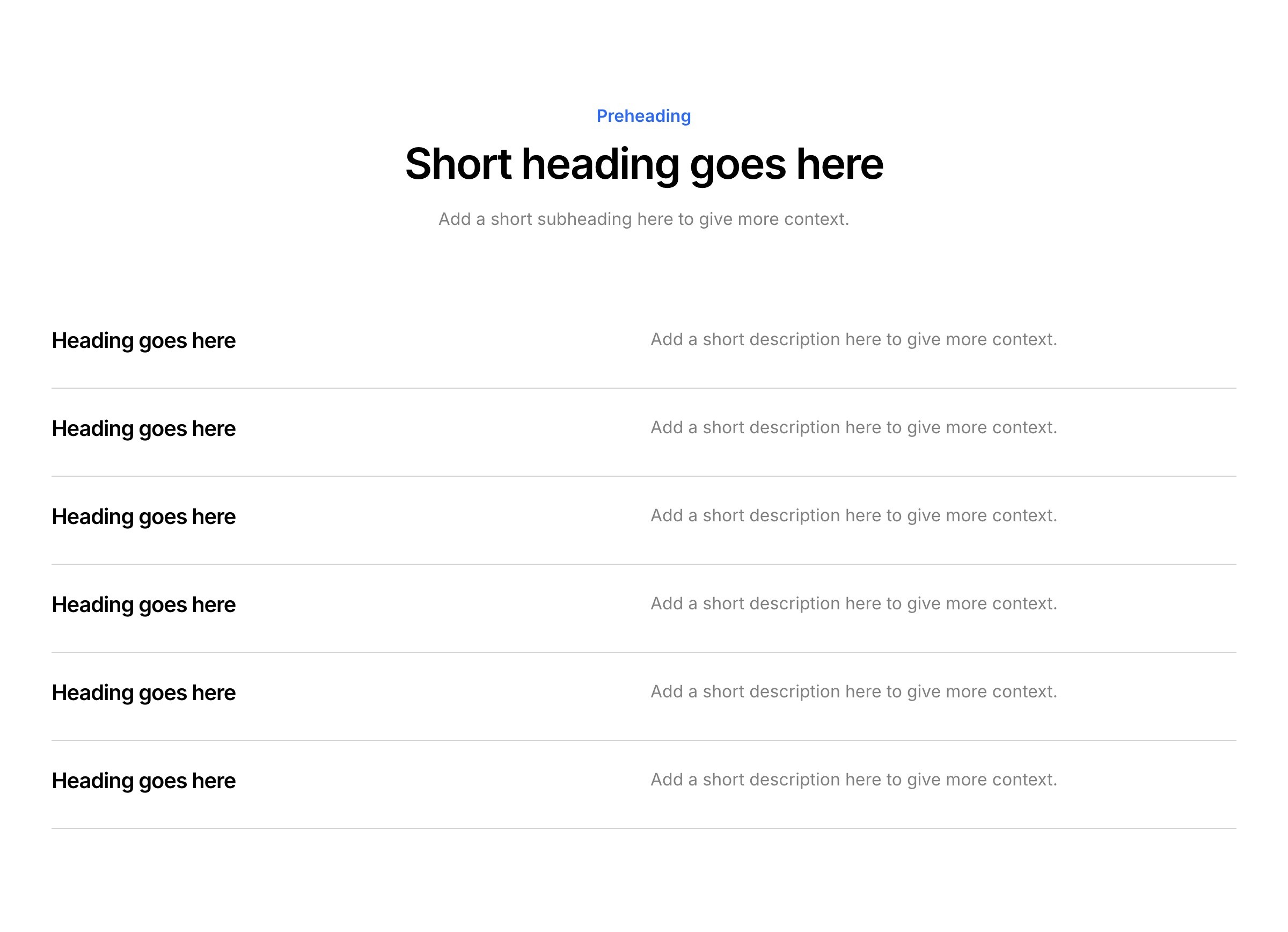Select the sixth 'Heading goes here' row title

pos(143,781)
